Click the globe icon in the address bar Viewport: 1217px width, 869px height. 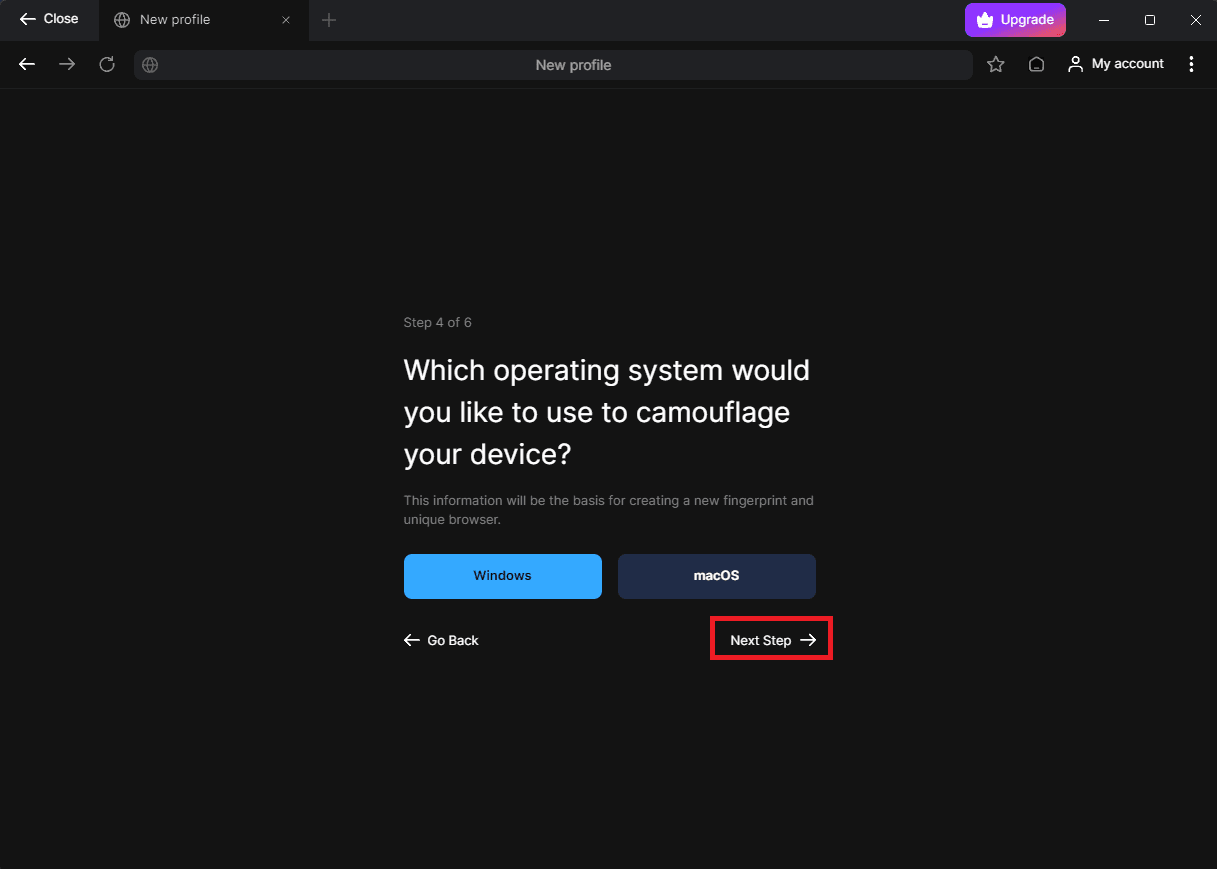(150, 65)
